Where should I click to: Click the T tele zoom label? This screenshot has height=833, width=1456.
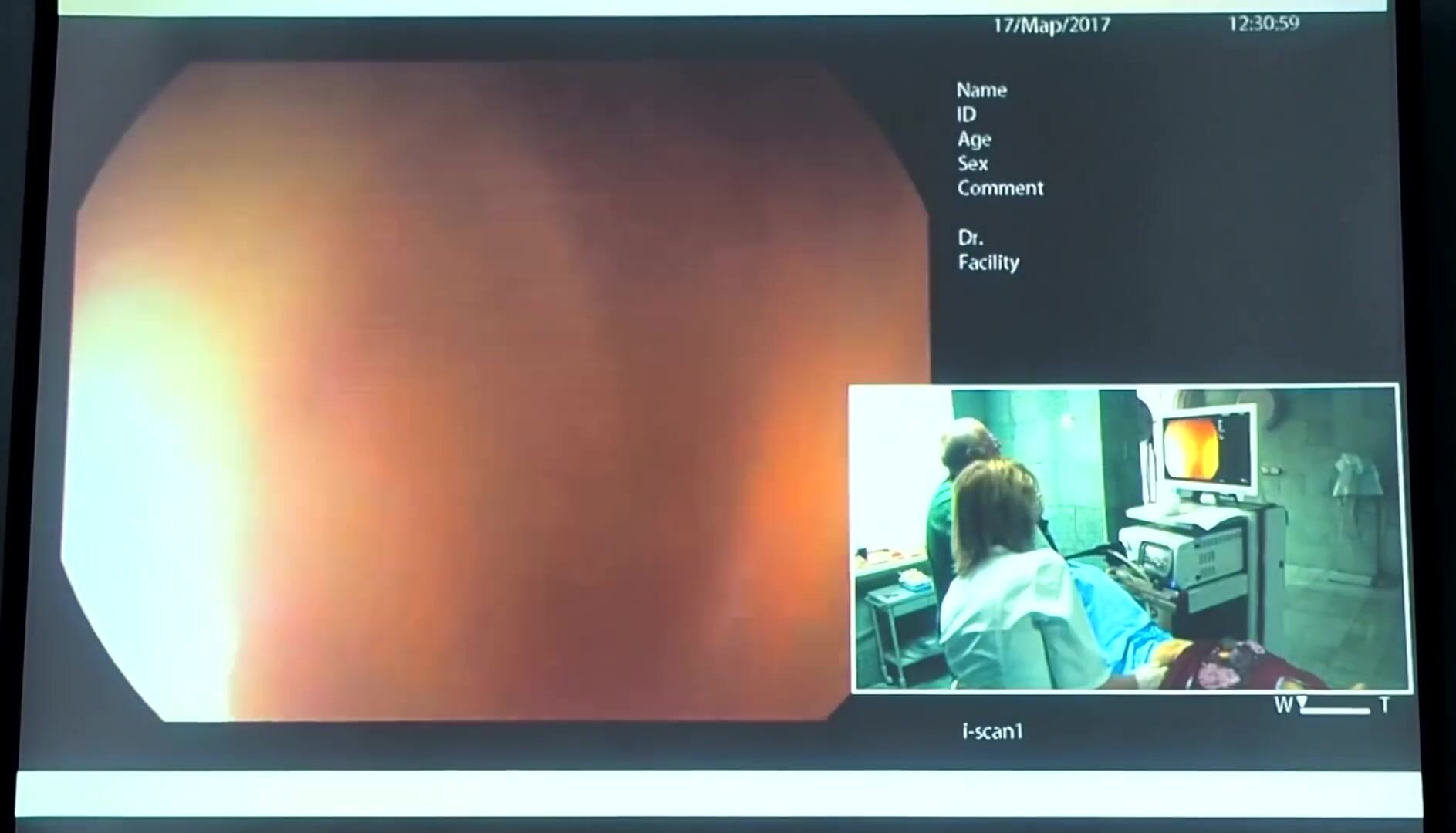tap(1385, 706)
